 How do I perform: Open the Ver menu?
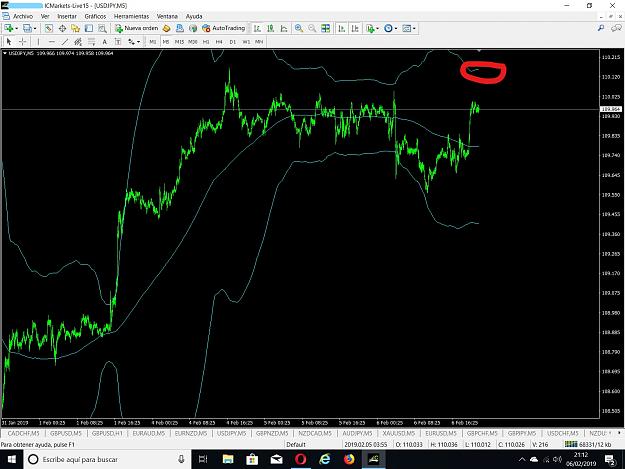(x=45, y=16)
